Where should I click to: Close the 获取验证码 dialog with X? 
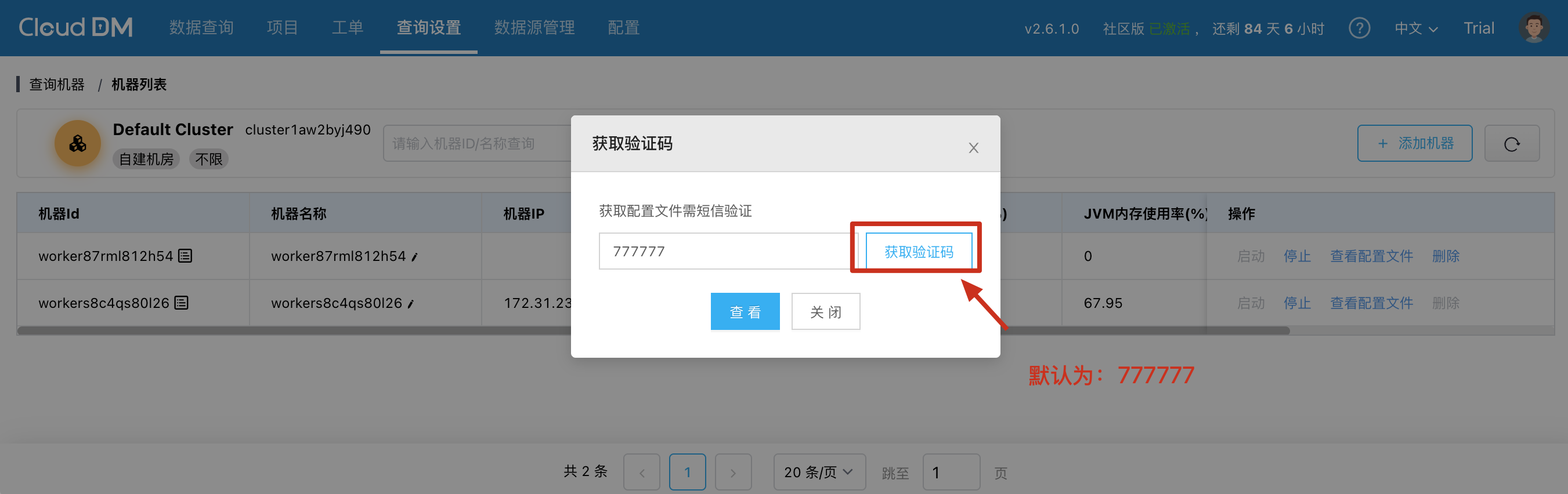point(973,148)
